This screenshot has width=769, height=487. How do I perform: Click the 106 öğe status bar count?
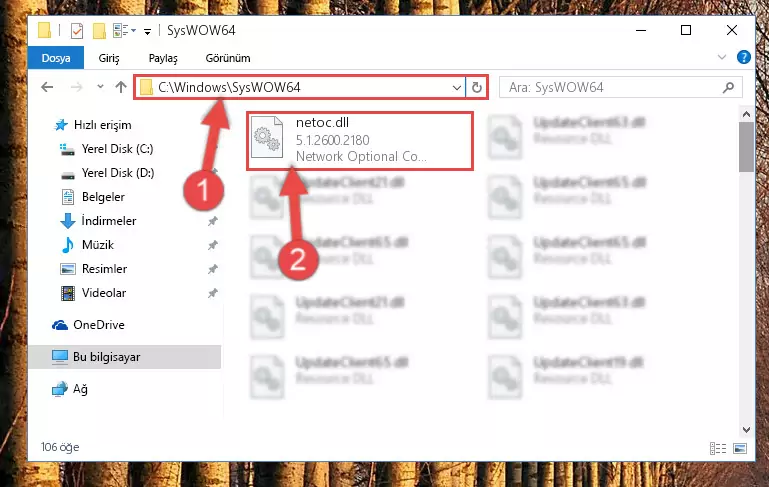point(60,447)
